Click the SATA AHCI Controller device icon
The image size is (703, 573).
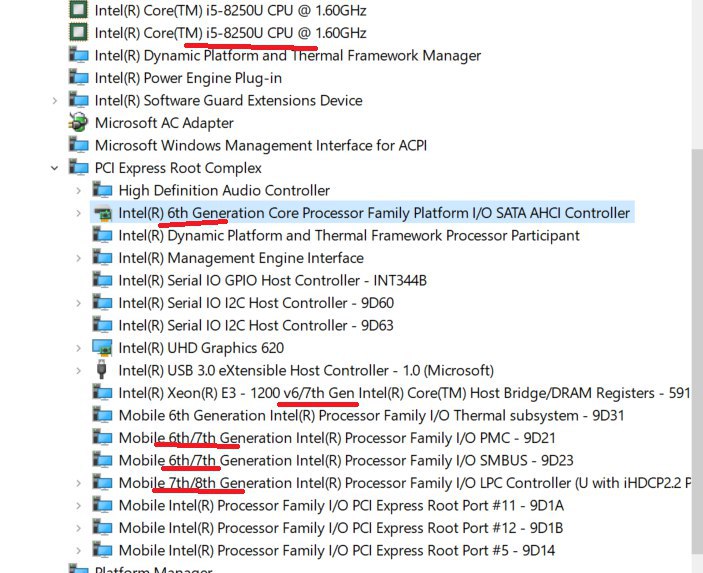tap(102, 213)
